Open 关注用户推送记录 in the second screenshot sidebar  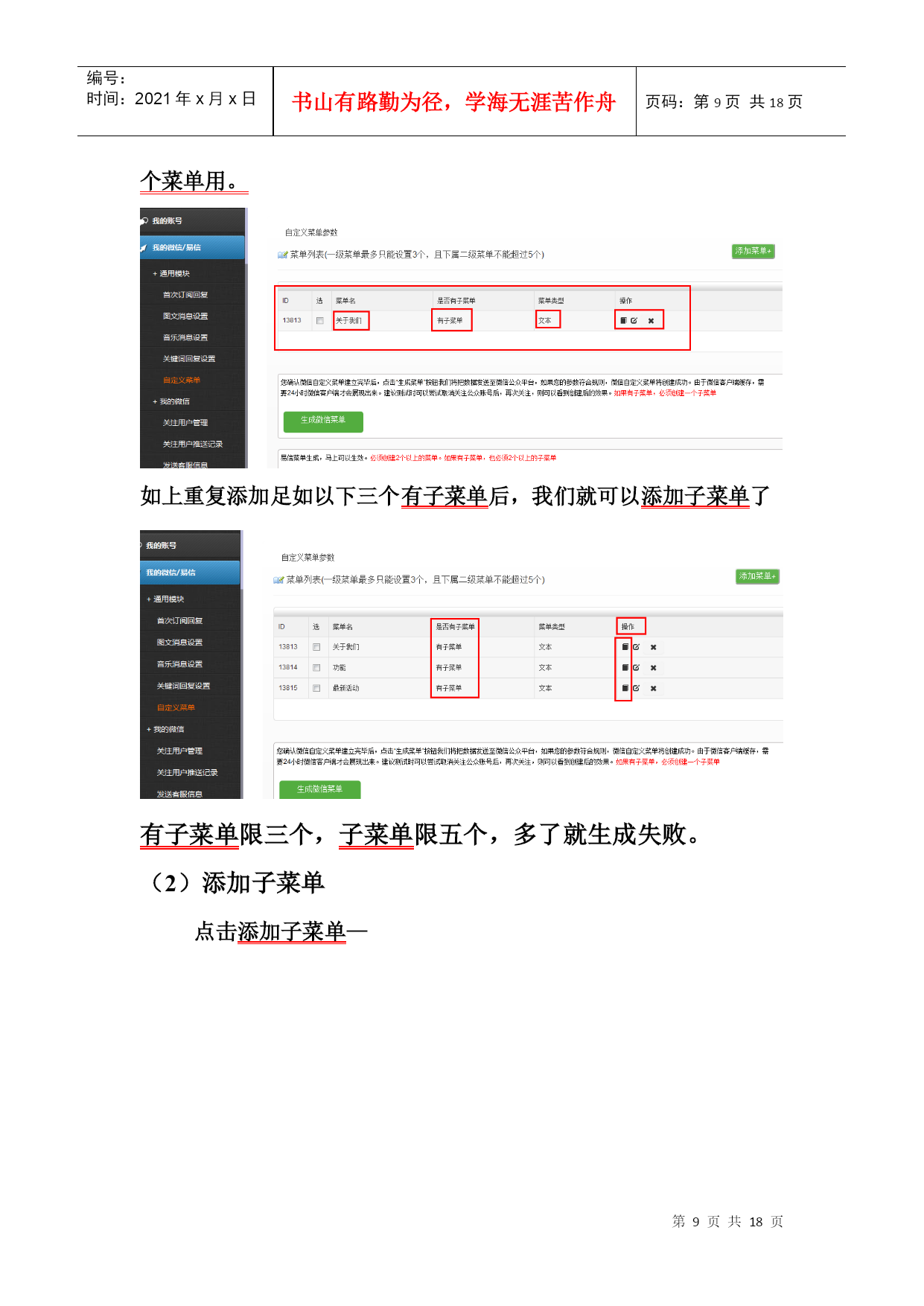coord(187,773)
